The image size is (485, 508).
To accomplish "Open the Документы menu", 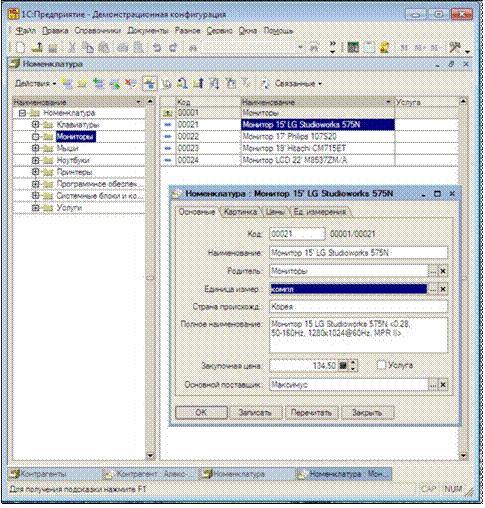I will (148, 31).
